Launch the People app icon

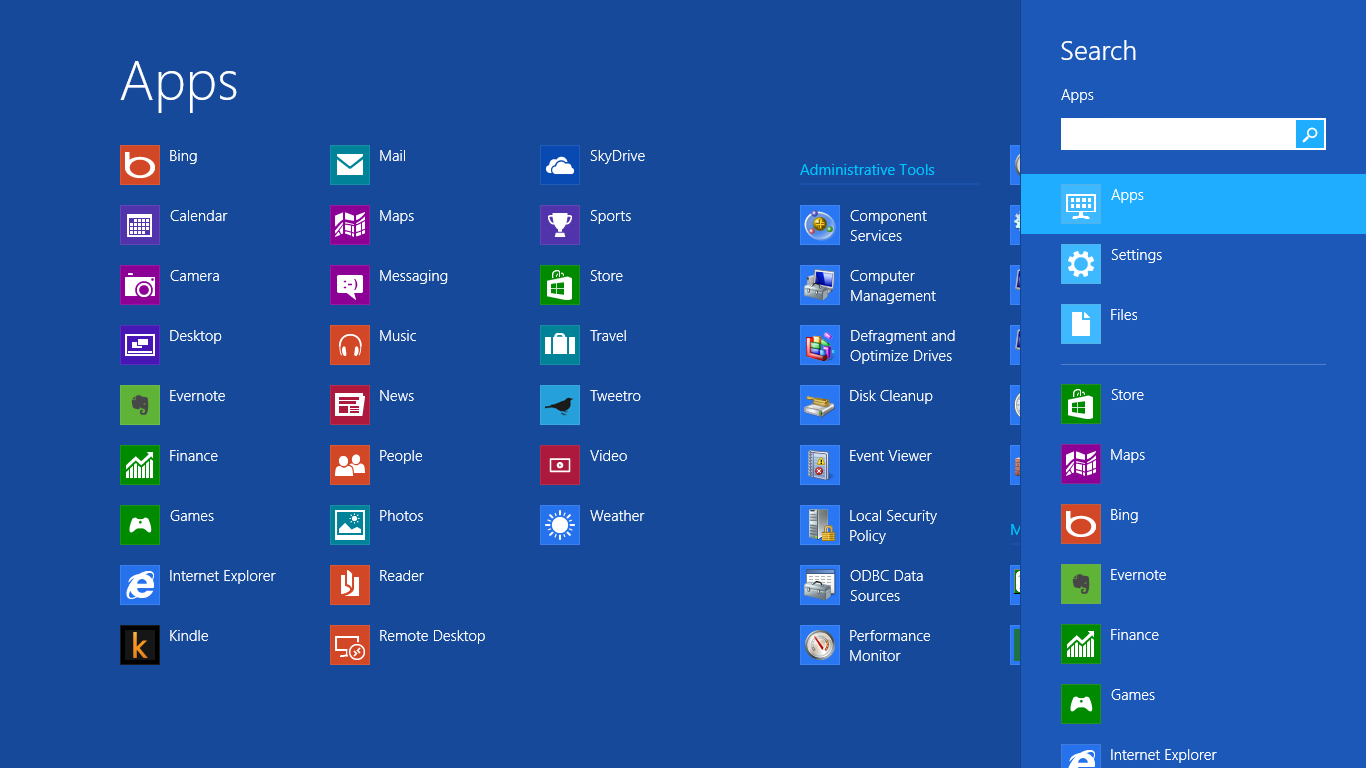pos(350,465)
